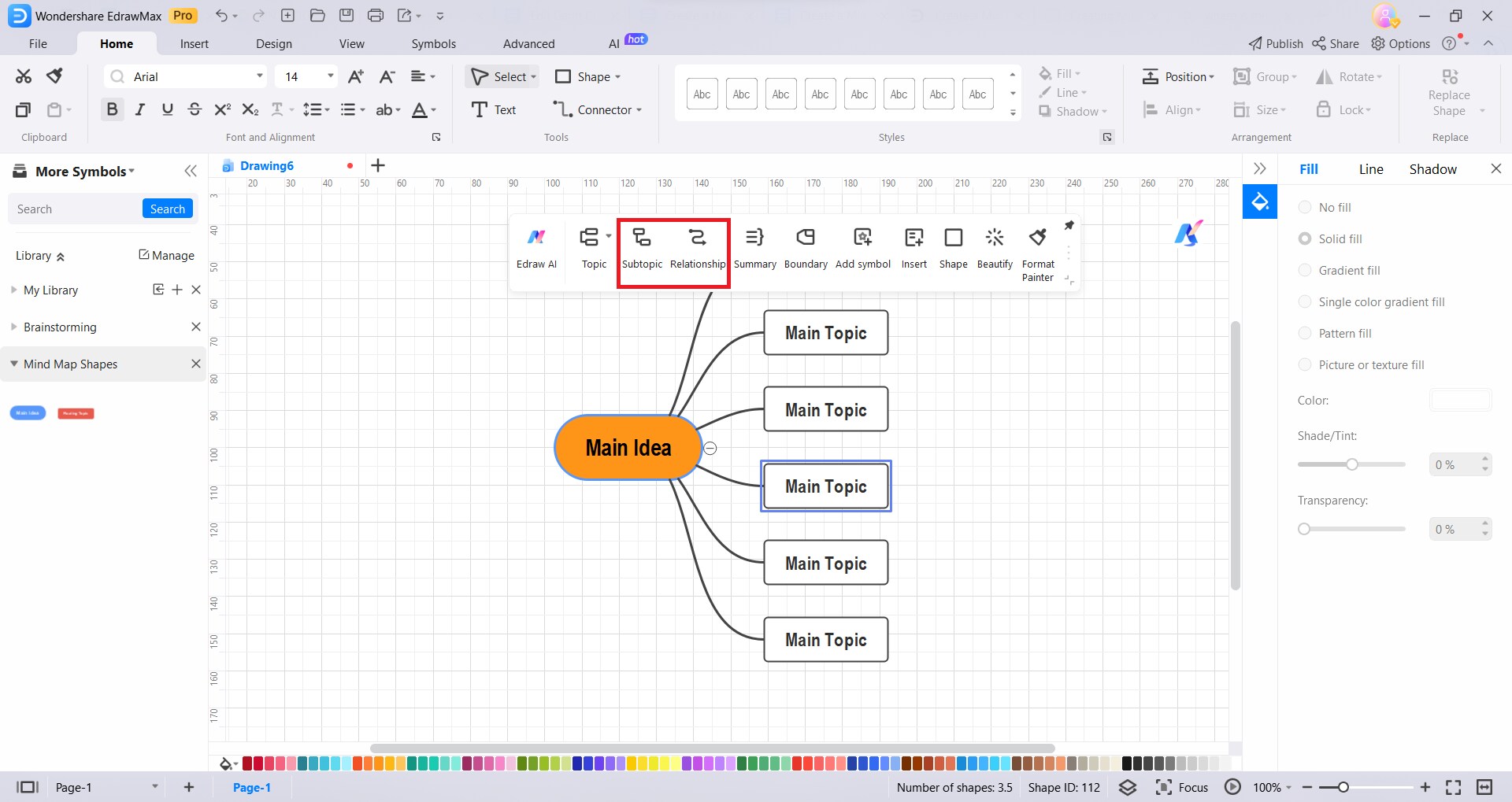Click the blue Main Idea shape thumbnail in library

(x=28, y=413)
